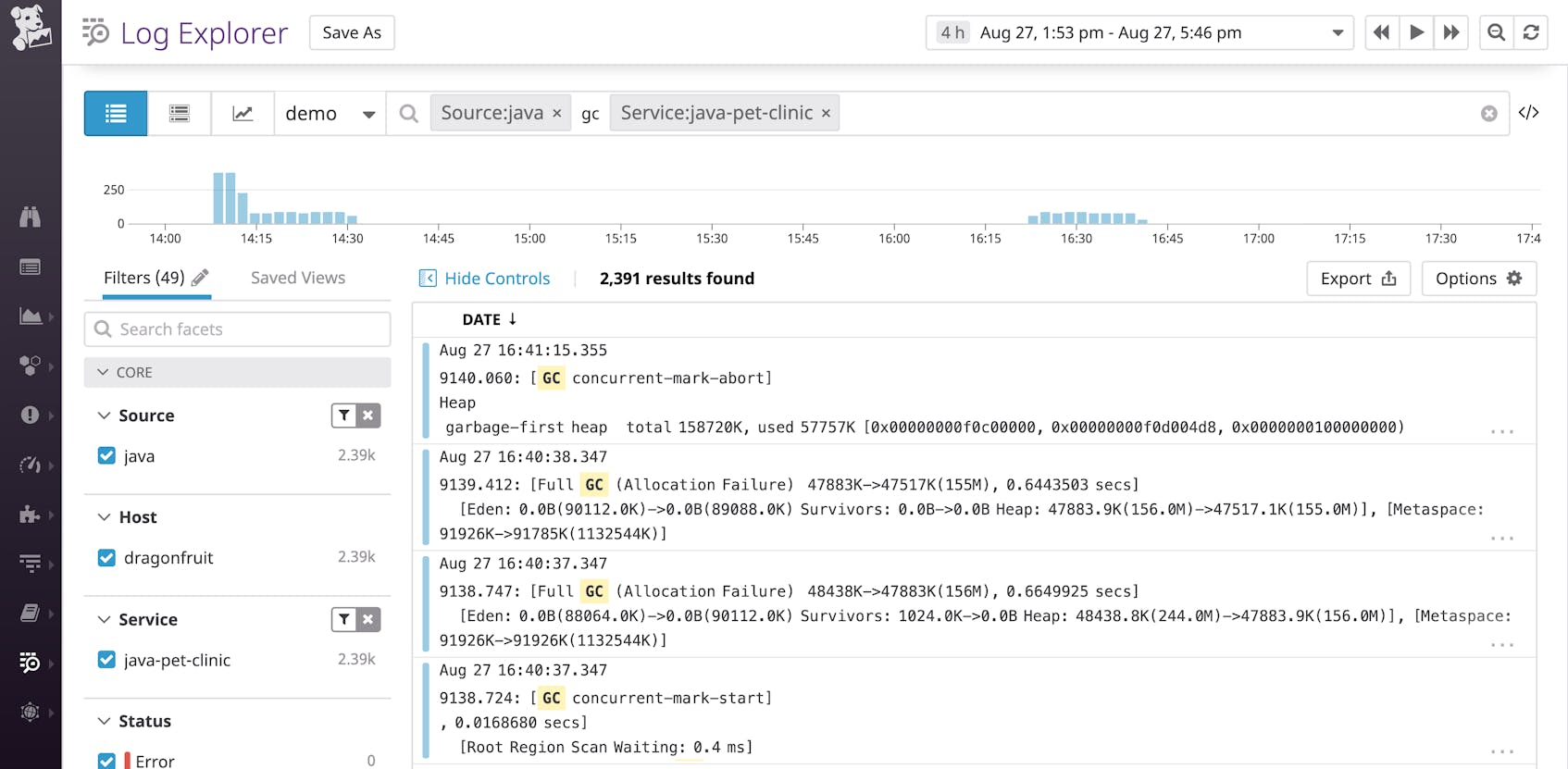Click the Integrations puzzle-piece sidebar icon
This screenshot has height=769, width=1568.
31,515
